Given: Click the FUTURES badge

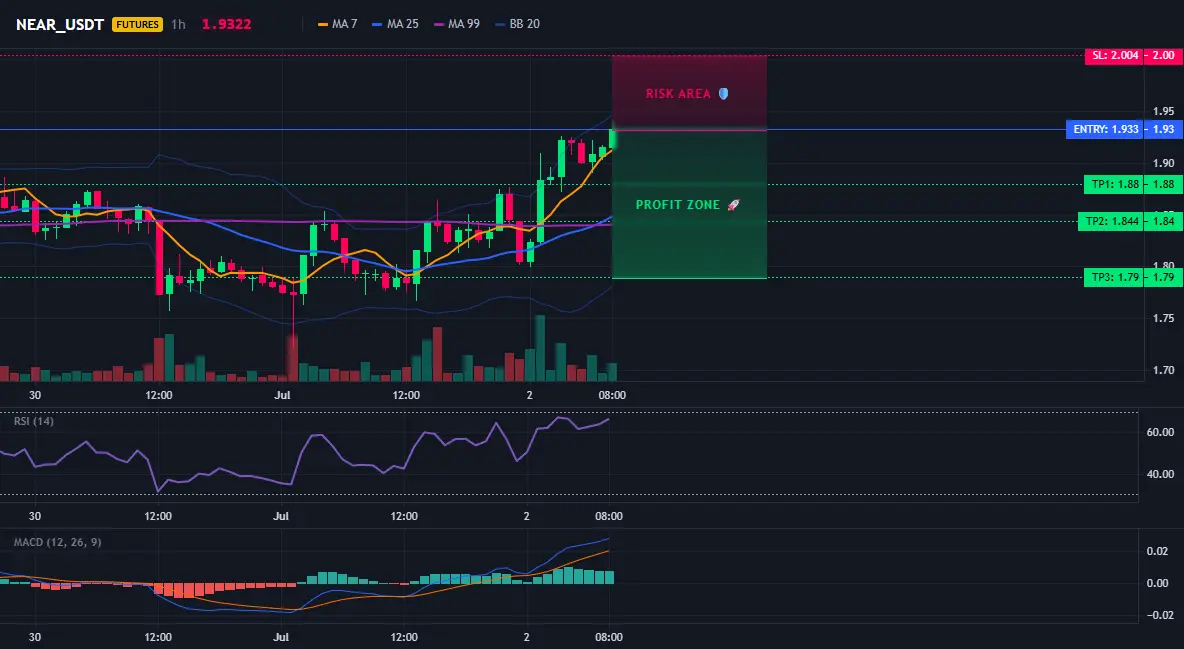Looking at the screenshot, I should 137,24.
